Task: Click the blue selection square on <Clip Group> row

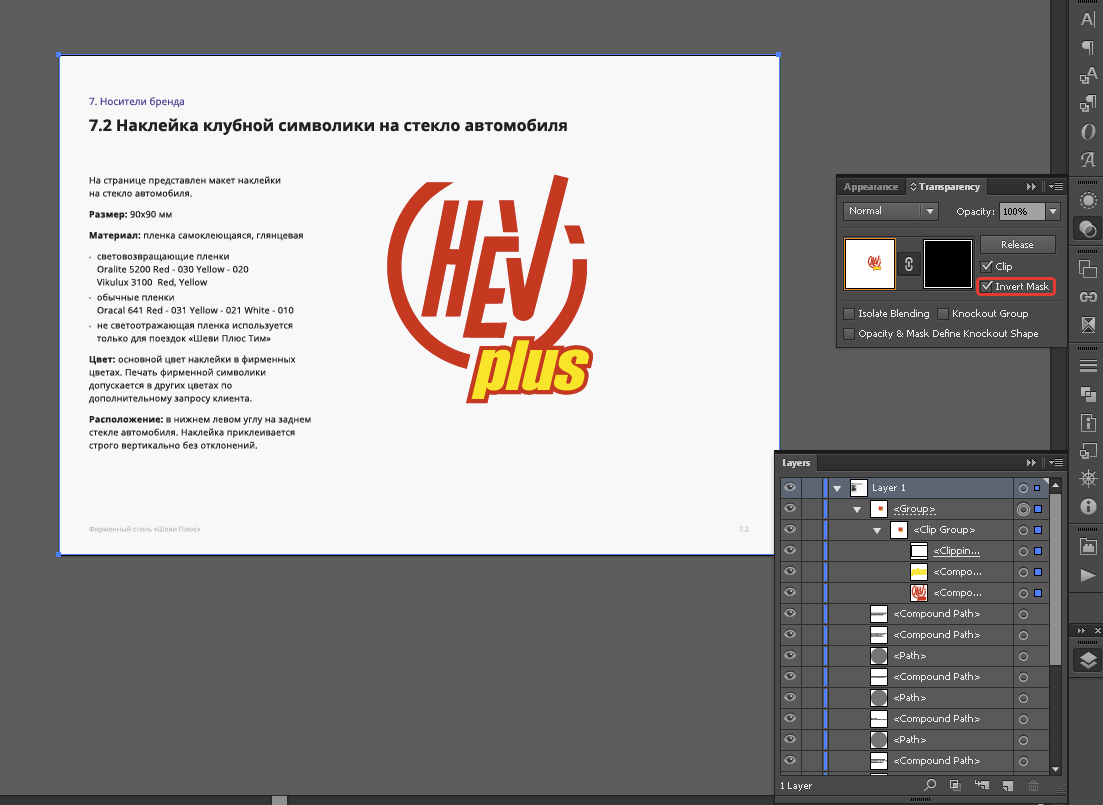Action: point(1038,530)
